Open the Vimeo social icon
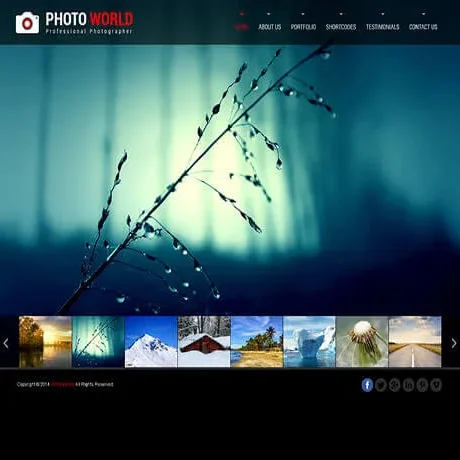460x460 pixels. click(x=436, y=385)
